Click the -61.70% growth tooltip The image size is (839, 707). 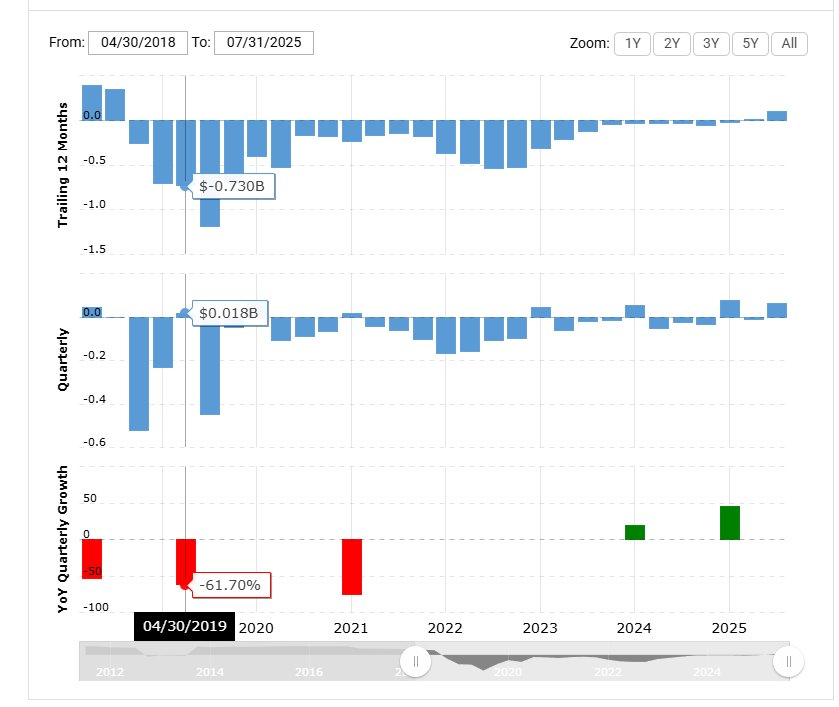[230, 585]
